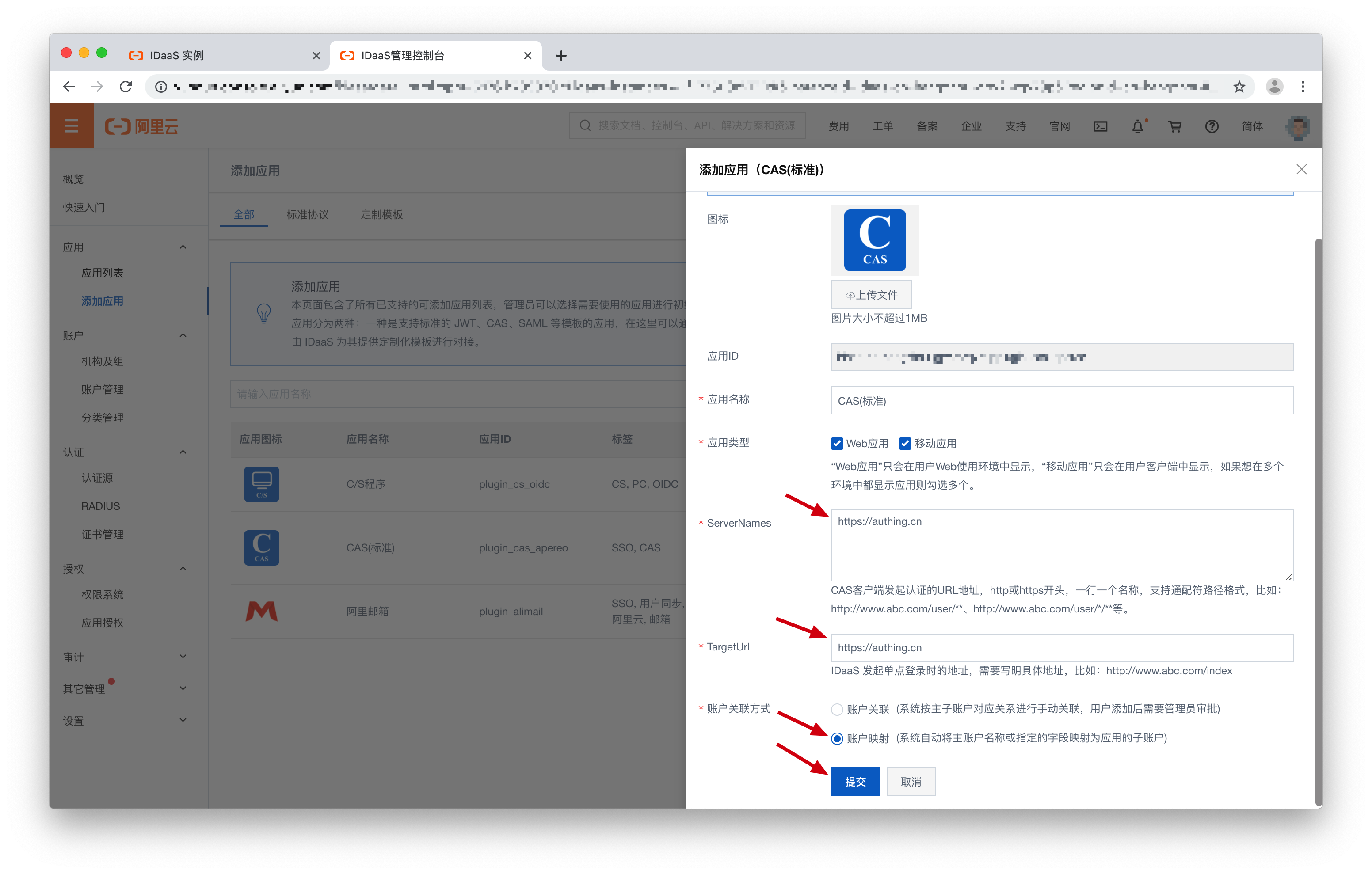This screenshot has width=1372, height=874.
Task: Click the C/S程序 app icon
Action: click(262, 484)
